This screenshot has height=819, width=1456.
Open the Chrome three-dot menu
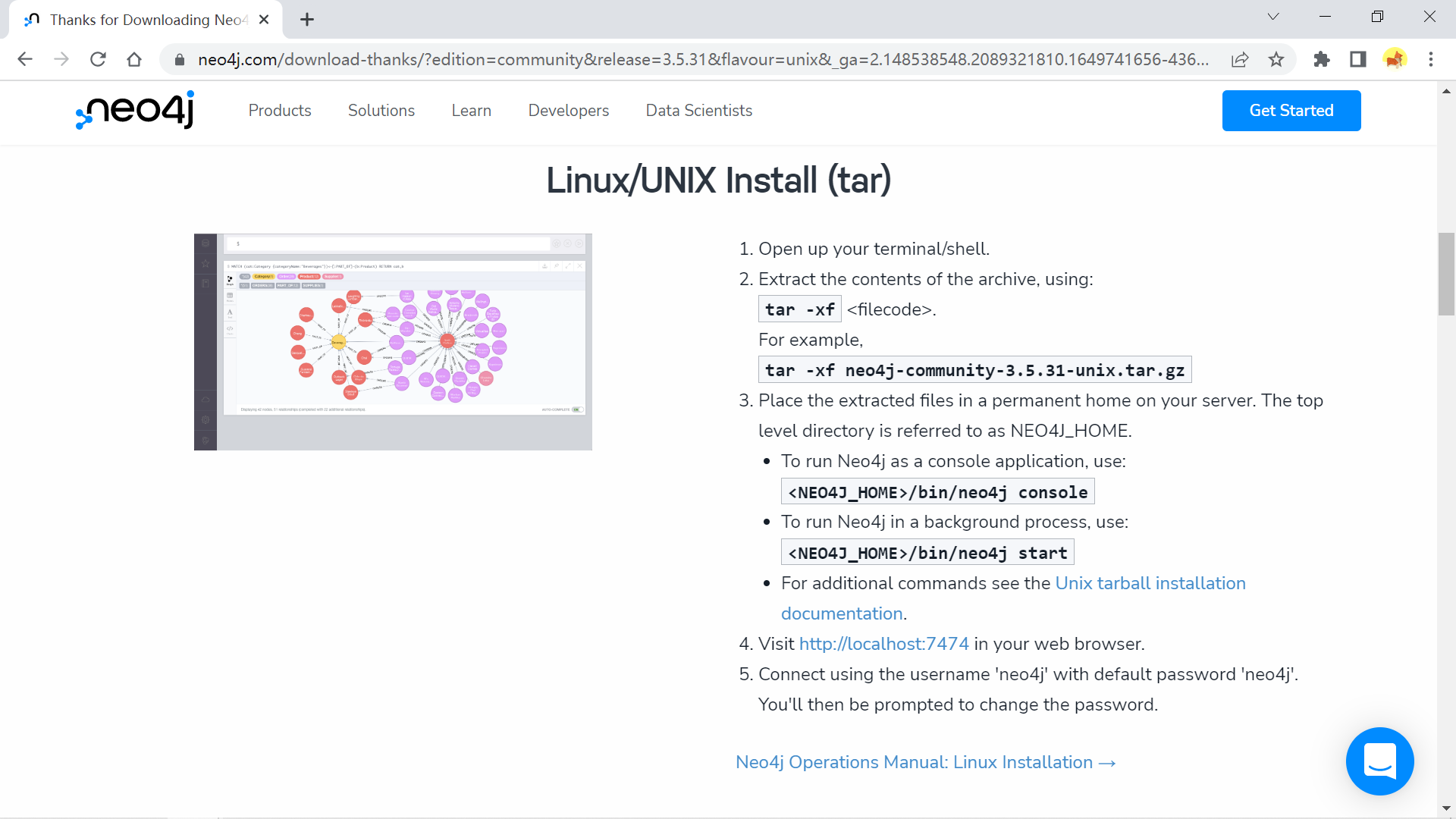point(1430,59)
